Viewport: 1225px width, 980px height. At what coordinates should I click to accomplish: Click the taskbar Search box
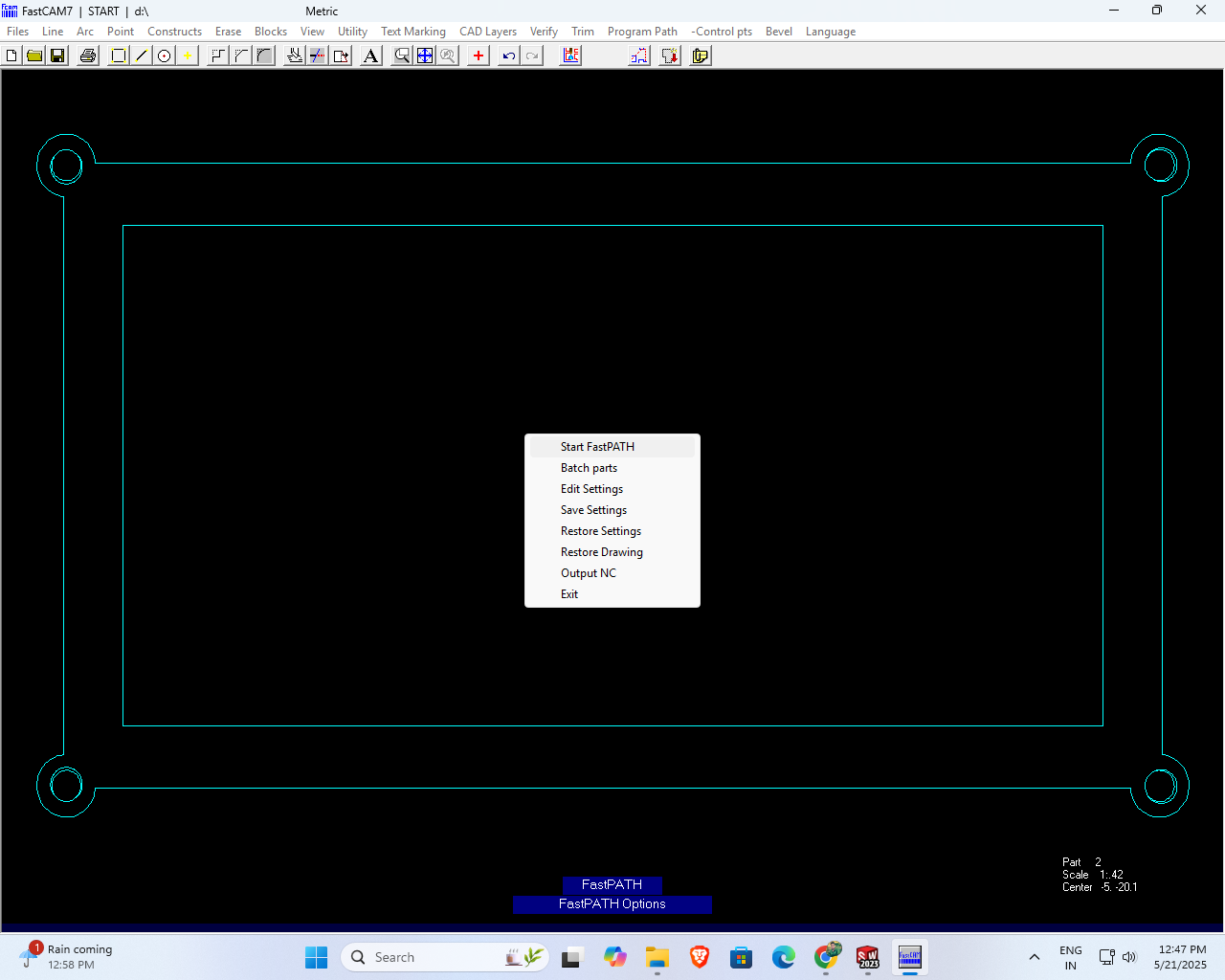(x=445, y=957)
